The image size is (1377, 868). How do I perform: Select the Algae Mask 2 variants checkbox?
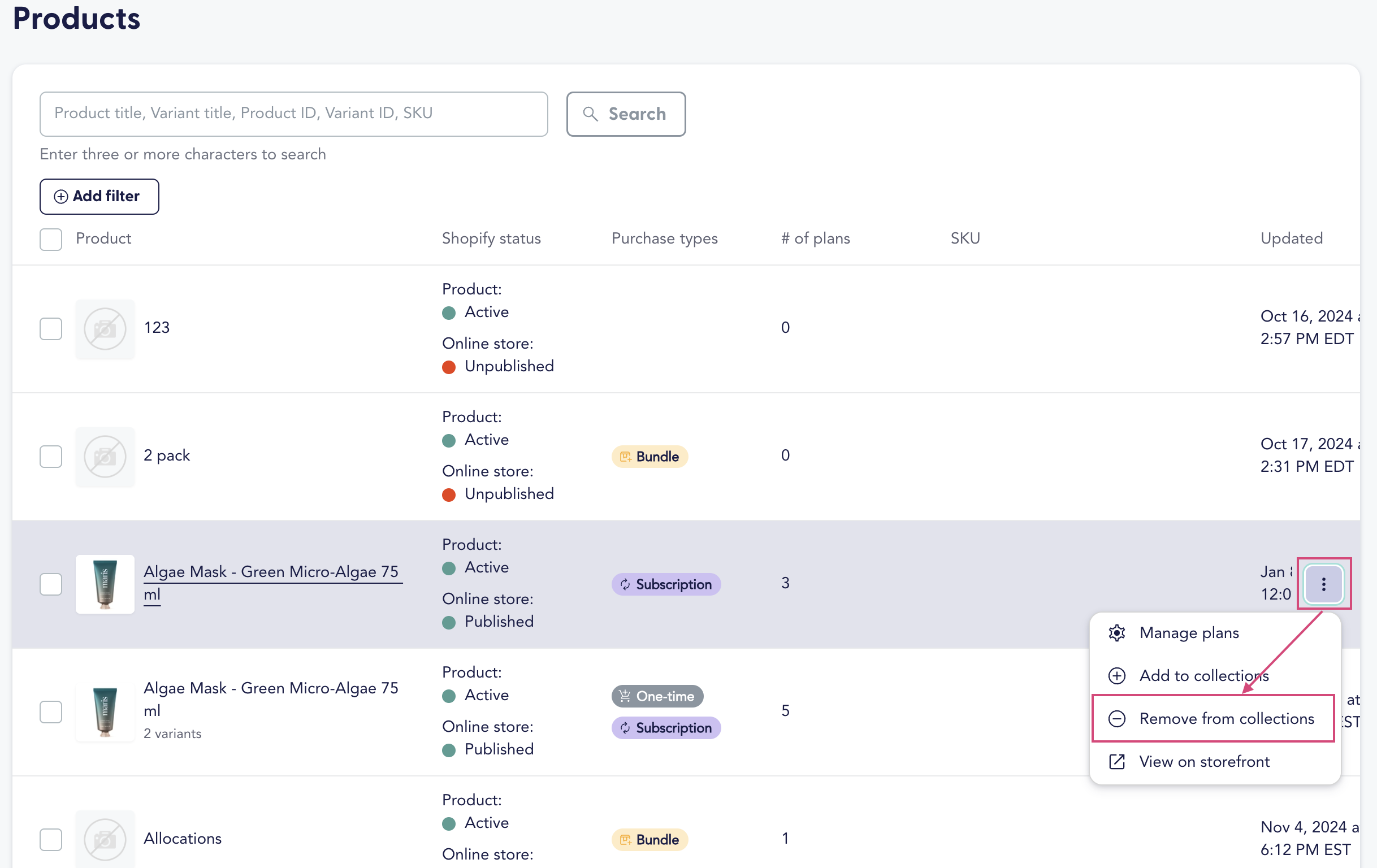pyautogui.click(x=51, y=712)
